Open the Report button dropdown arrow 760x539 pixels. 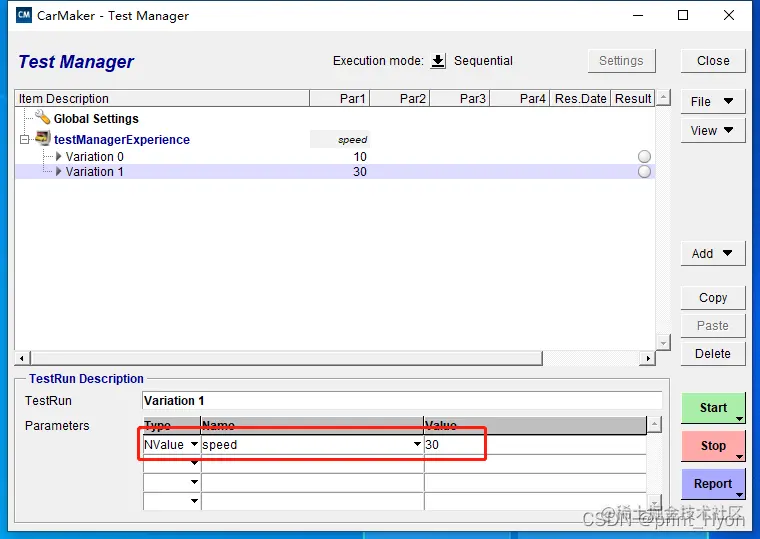click(x=739, y=494)
